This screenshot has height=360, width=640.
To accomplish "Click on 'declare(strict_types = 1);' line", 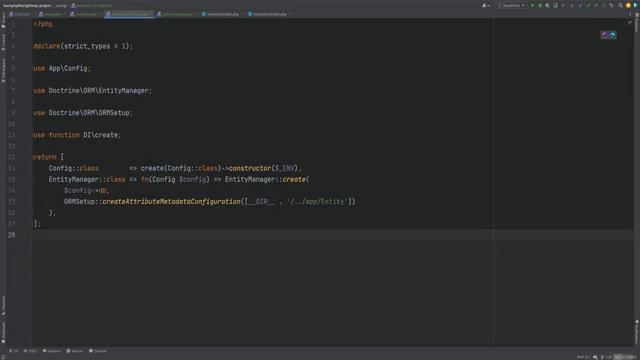I will pos(83,46).
